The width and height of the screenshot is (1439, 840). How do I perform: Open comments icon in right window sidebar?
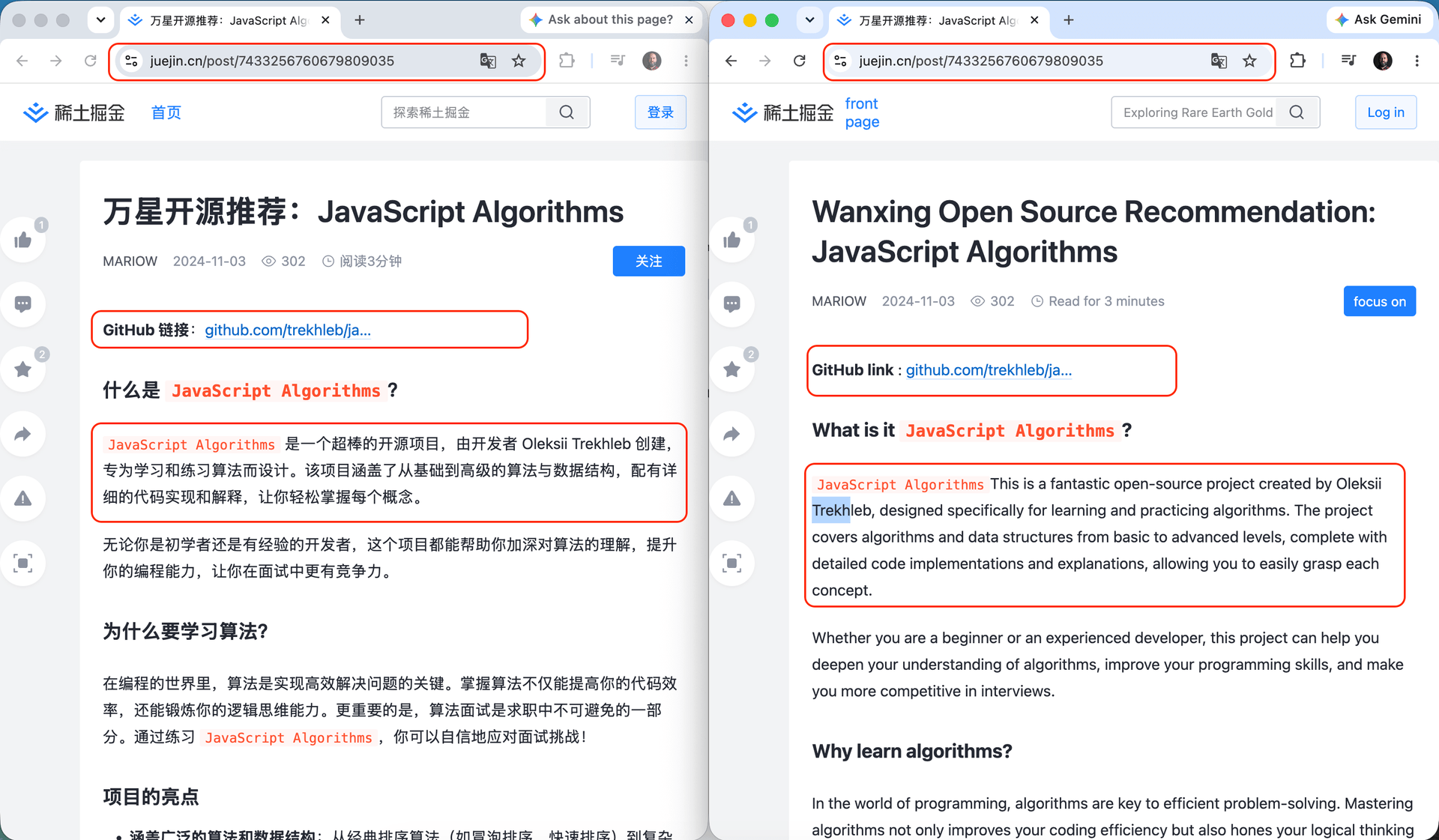[x=732, y=304]
